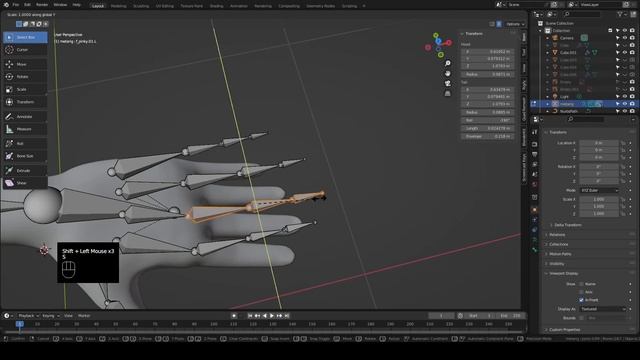Open the Render menu

pyautogui.click(x=42, y=5)
